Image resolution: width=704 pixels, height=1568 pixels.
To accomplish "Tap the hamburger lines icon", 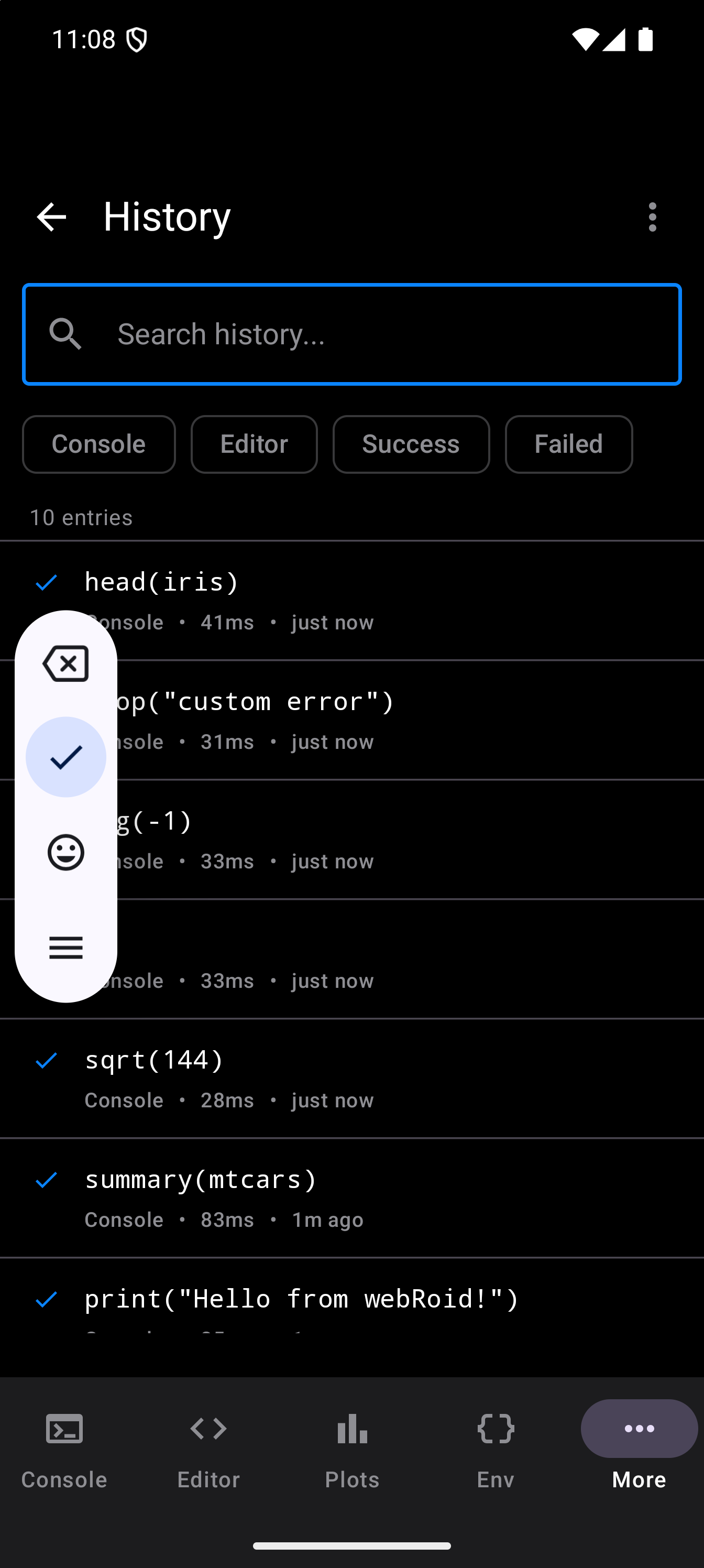I will tap(65, 947).
